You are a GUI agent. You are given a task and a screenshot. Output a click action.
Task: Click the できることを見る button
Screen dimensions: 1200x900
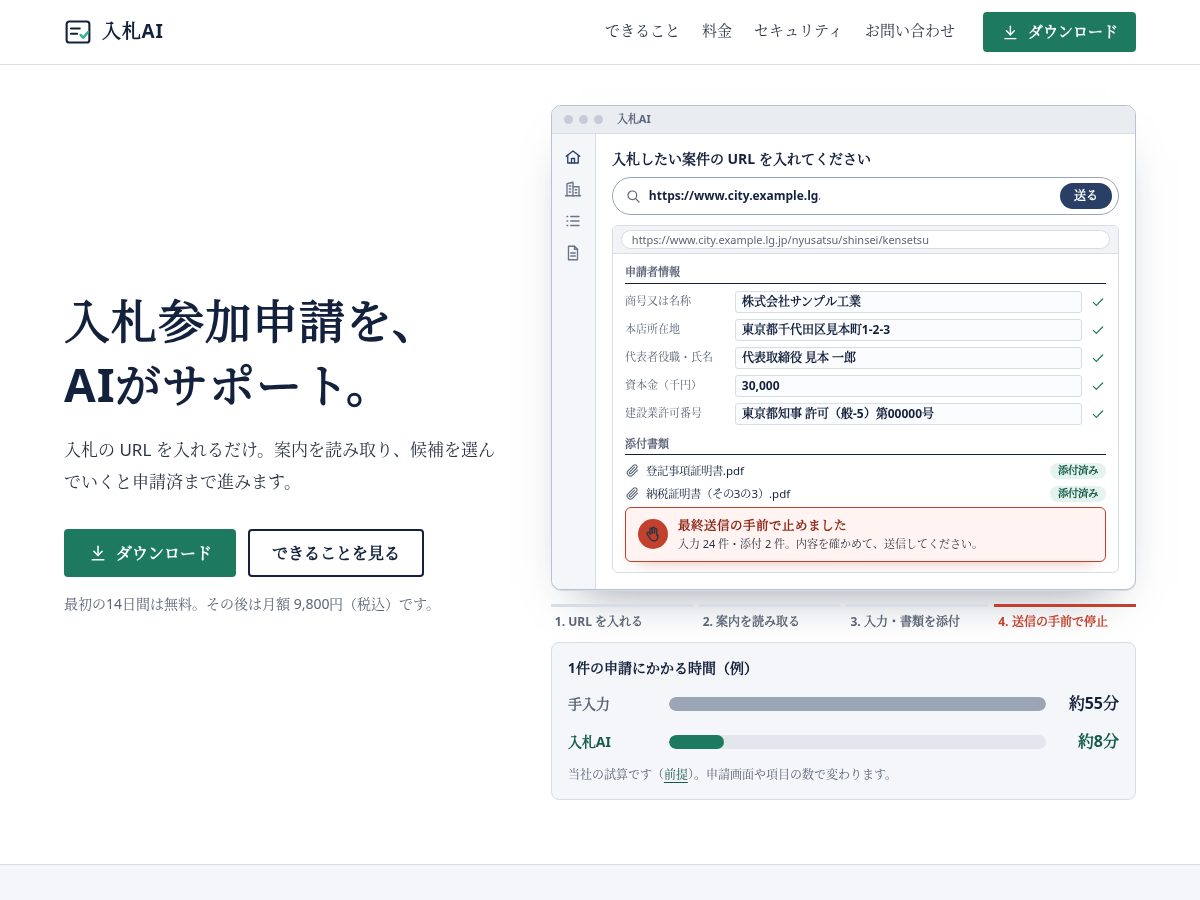tap(336, 553)
